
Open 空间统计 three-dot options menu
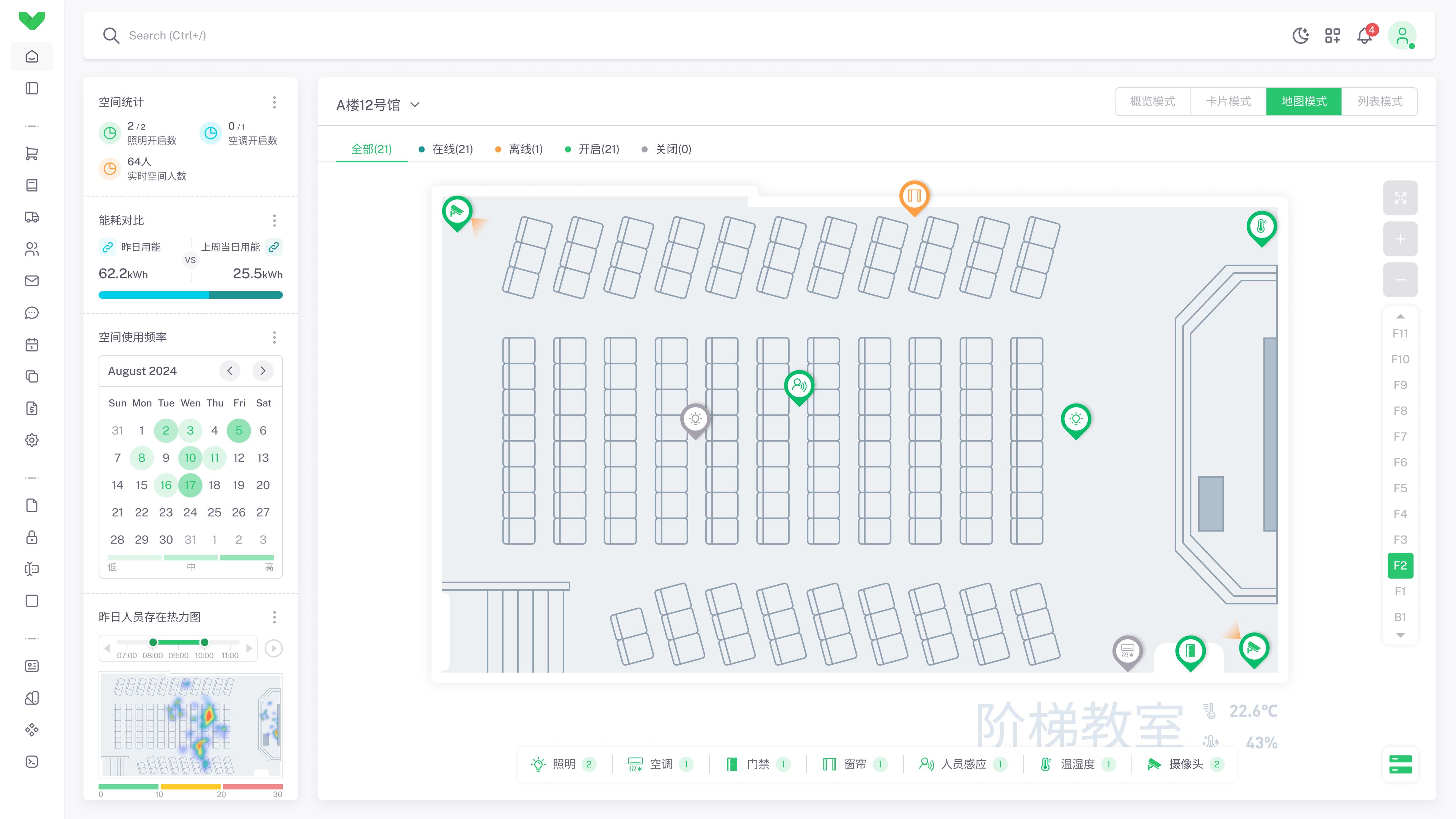[274, 102]
